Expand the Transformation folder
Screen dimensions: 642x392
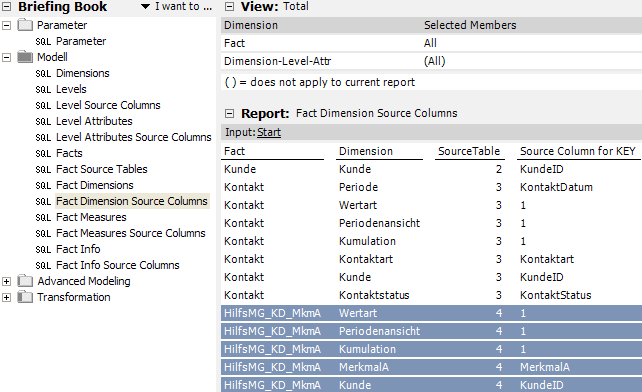point(7,297)
